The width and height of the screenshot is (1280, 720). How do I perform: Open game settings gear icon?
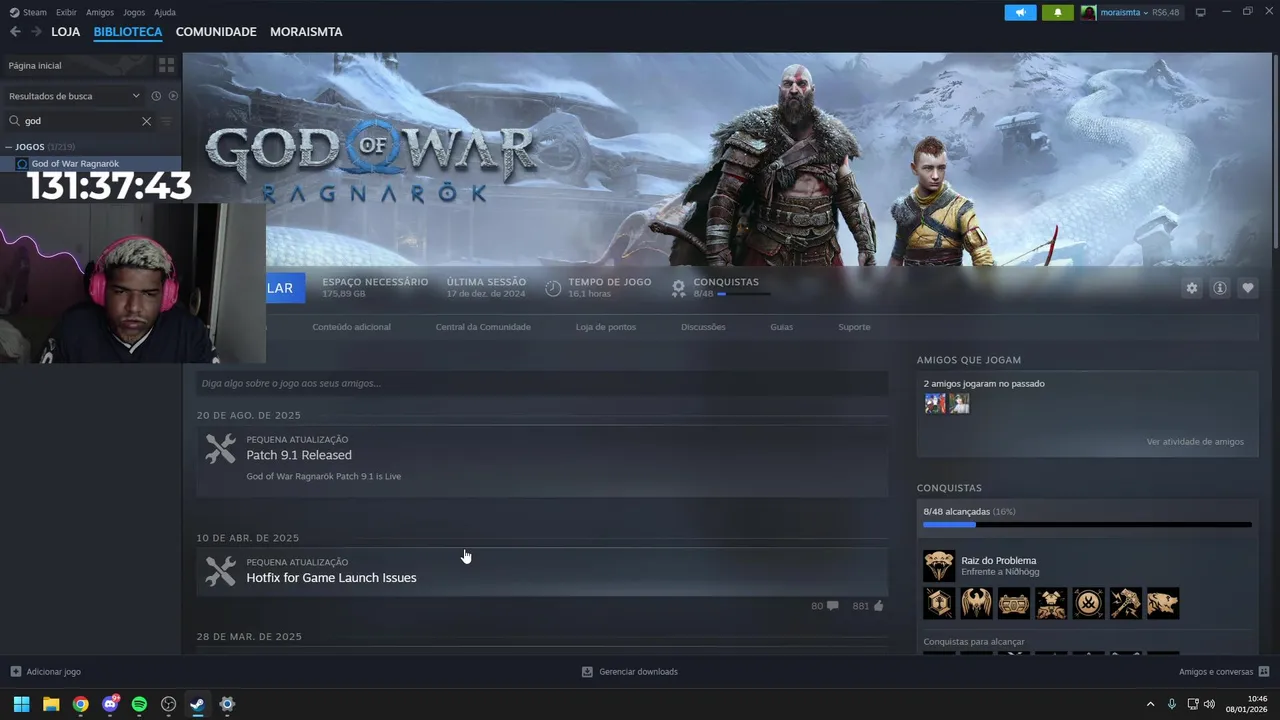[1192, 288]
